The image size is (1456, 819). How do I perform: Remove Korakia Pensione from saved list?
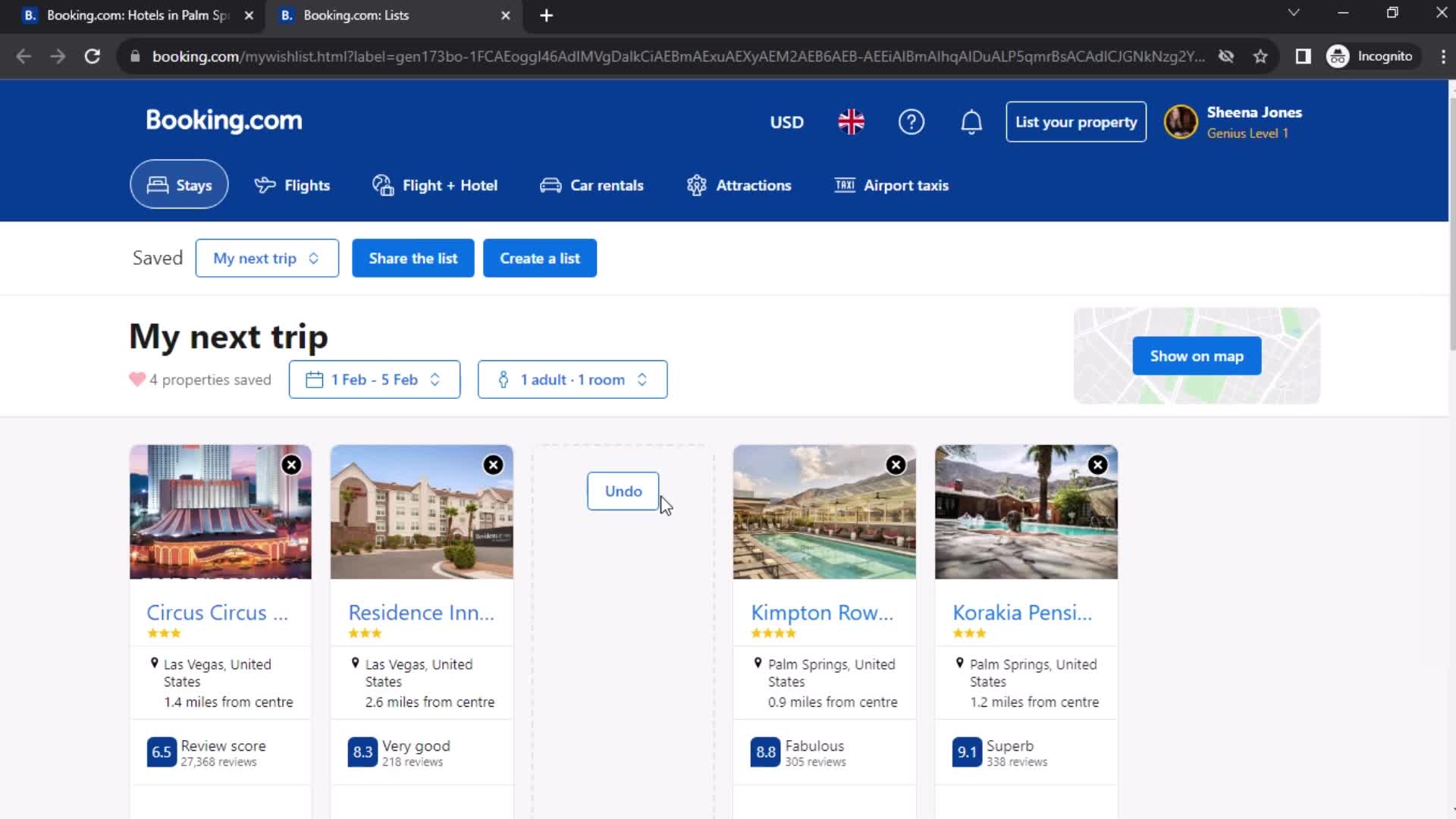(1097, 465)
